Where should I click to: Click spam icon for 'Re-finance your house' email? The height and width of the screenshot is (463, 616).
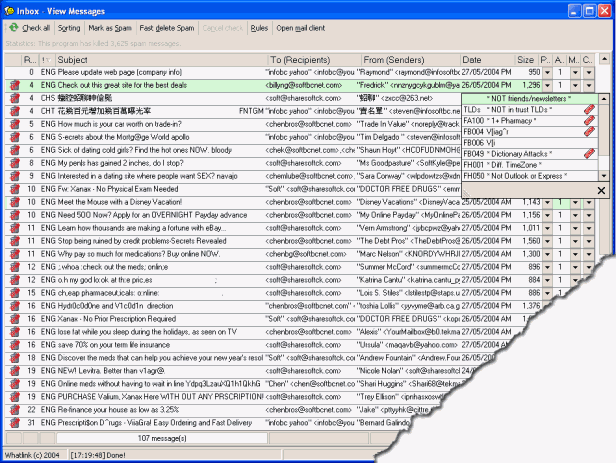coord(14,409)
